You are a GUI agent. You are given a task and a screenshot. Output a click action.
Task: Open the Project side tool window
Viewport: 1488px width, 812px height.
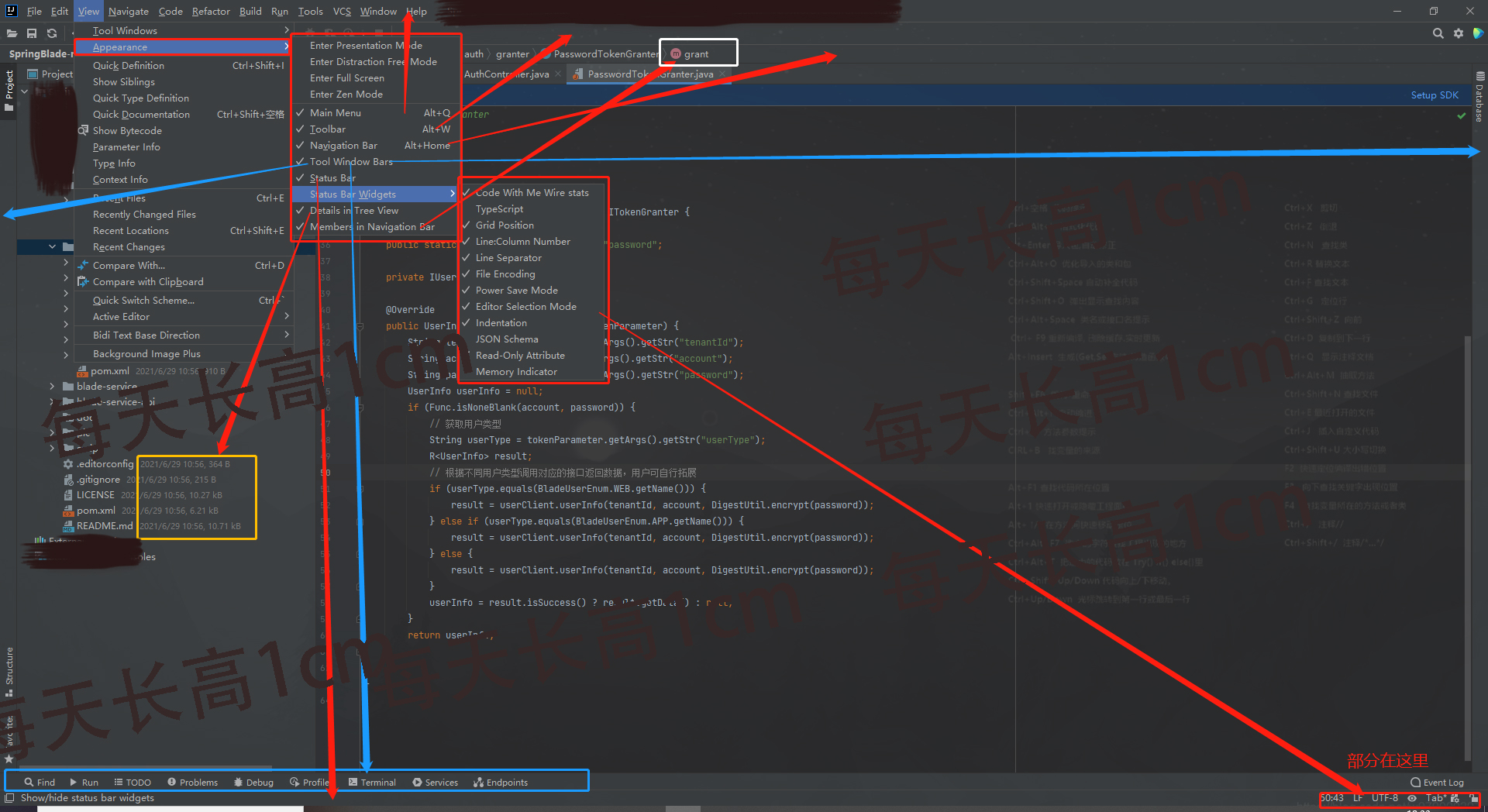9,91
